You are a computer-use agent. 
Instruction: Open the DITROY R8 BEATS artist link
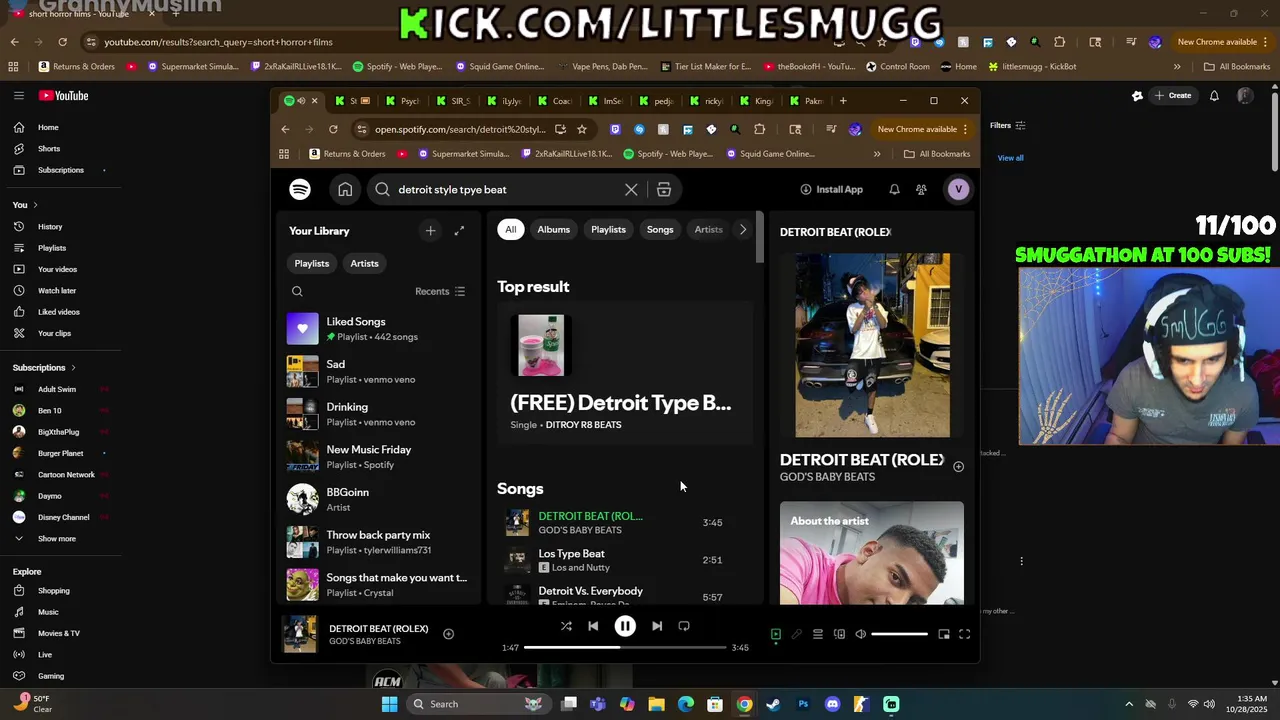(583, 425)
